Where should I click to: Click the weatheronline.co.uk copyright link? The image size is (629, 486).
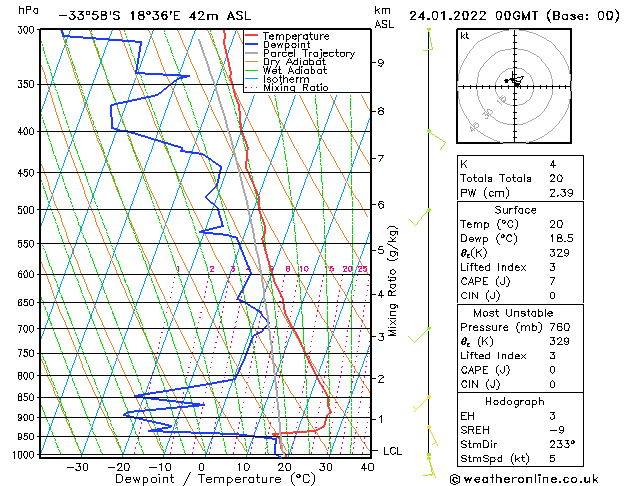(537, 477)
